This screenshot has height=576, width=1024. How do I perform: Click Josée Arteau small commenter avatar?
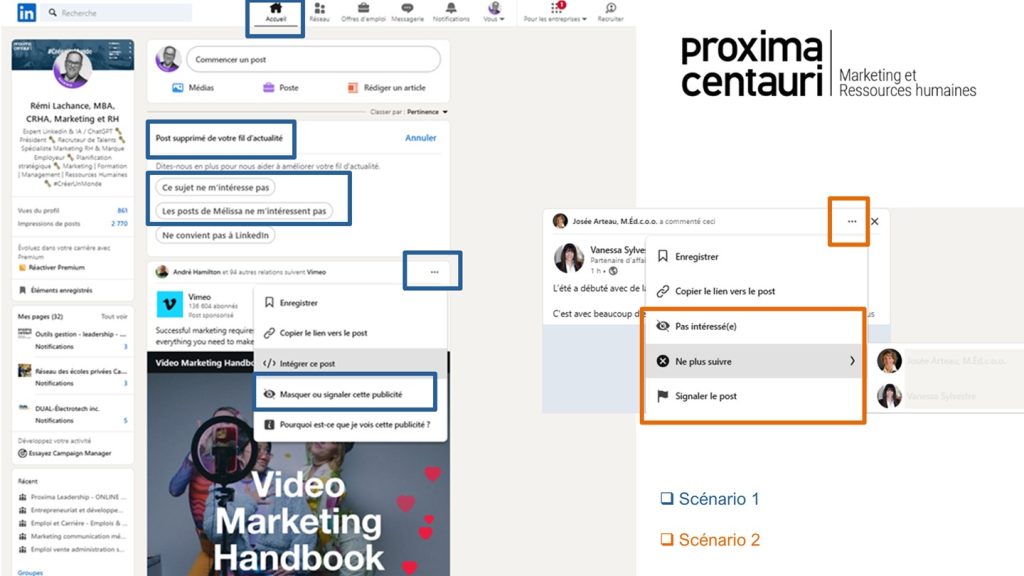pos(560,221)
